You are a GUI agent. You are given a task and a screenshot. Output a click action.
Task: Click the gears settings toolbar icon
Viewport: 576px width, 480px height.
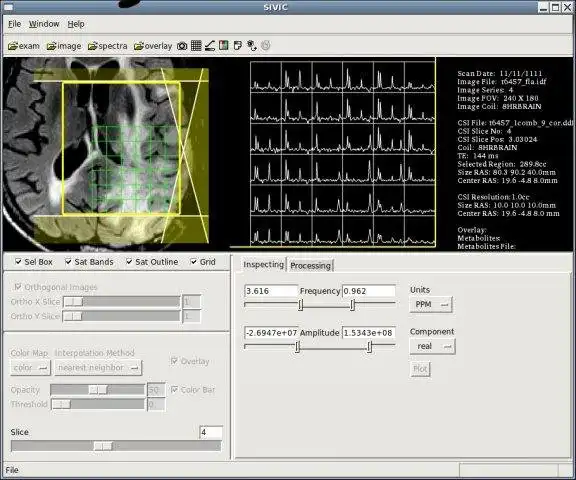pyautogui.click(x=252, y=46)
